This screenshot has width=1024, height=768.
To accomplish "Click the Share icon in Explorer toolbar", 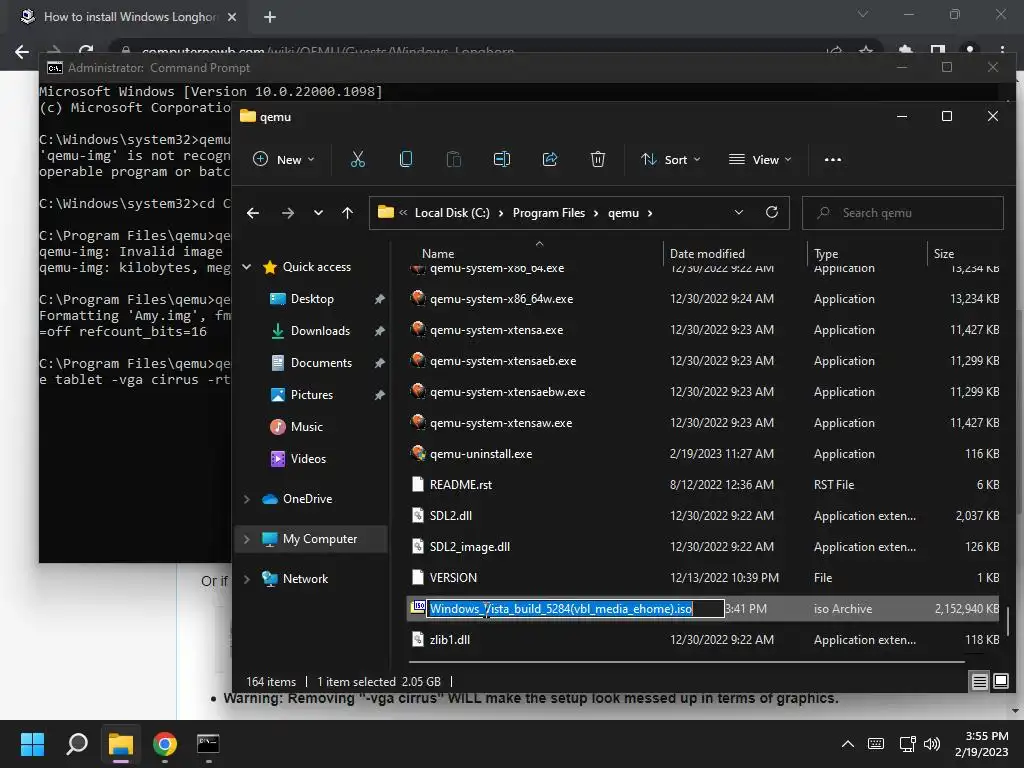I will 550,159.
